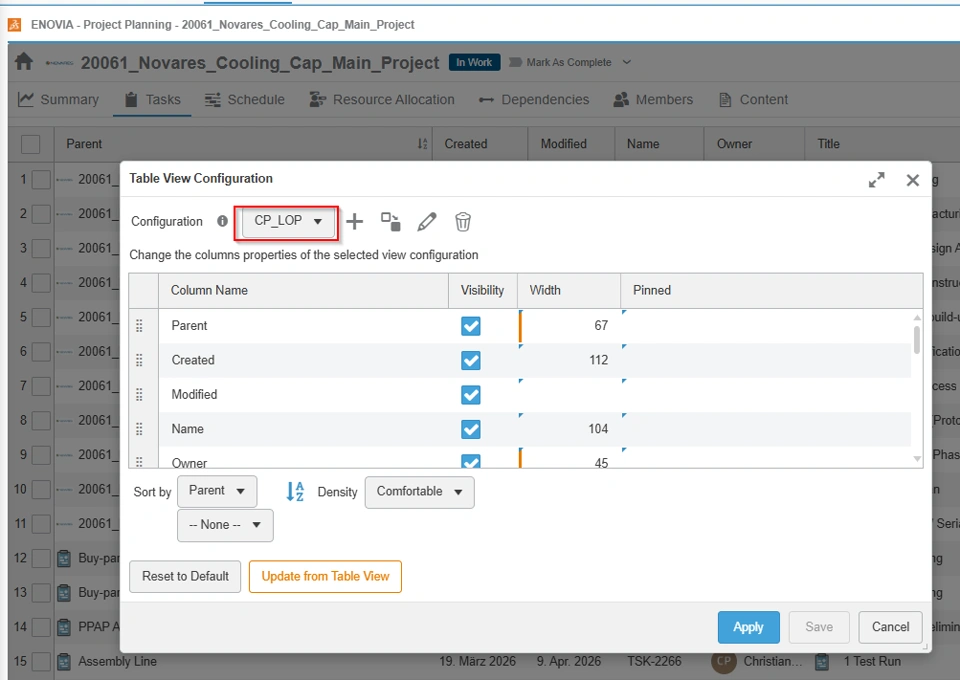The height and width of the screenshot is (680, 960).
Task: Click the drag handle of Modified row
Action: [139, 394]
